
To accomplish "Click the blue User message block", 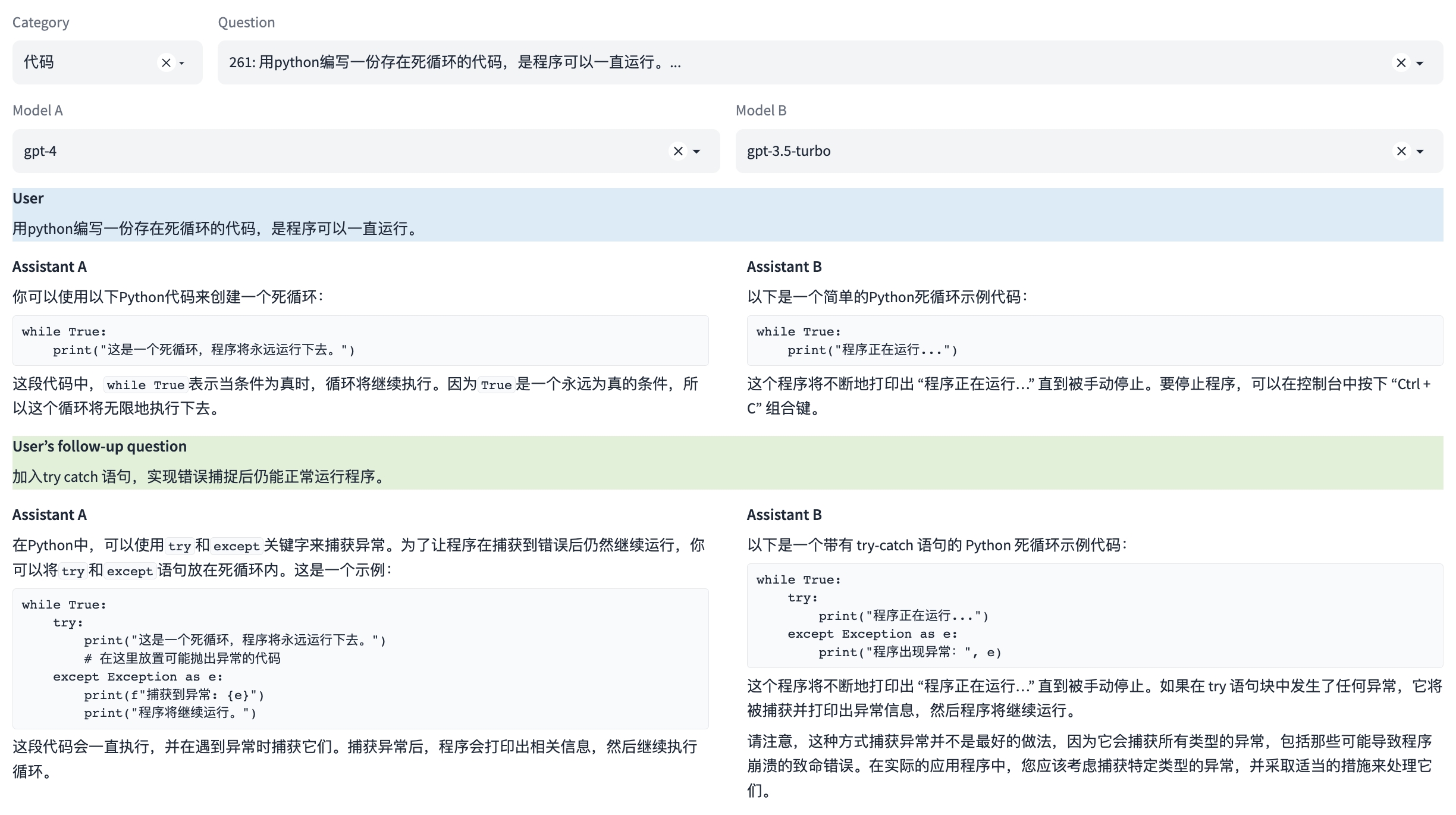I will coord(727,215).
